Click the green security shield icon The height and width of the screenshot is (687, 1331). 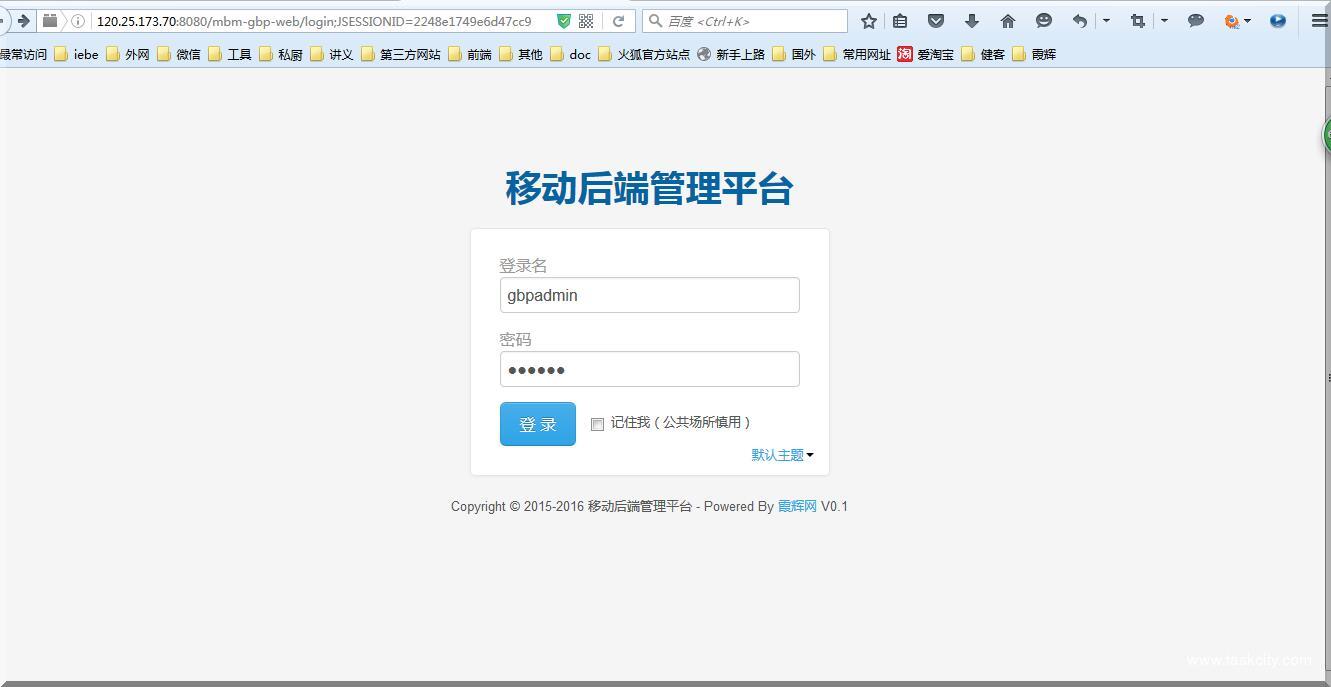(x=563, y=20)
